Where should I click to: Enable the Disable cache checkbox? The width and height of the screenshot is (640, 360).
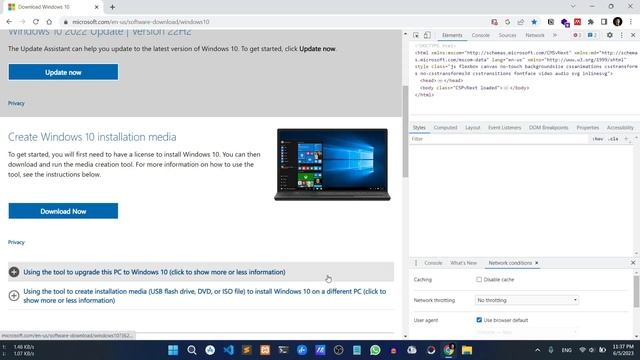point(479,280)
